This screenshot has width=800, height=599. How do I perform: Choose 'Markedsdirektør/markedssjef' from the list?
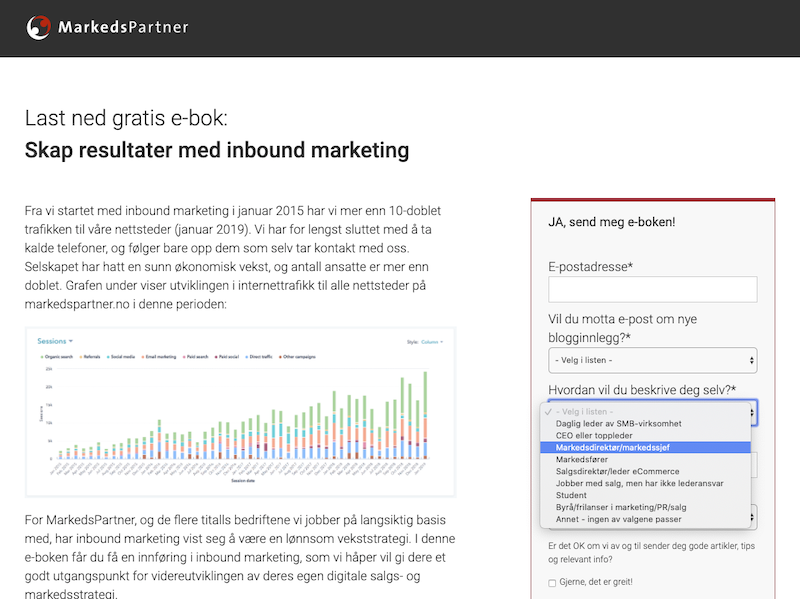tap(645, 447)
